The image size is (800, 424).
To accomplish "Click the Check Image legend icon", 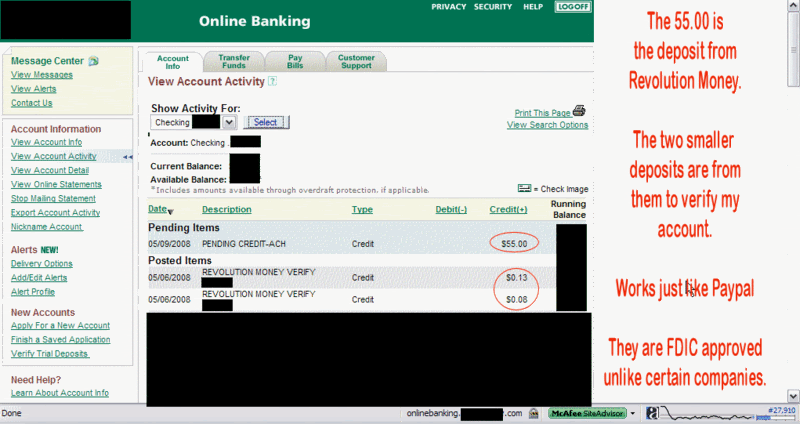I will point(524,188).
